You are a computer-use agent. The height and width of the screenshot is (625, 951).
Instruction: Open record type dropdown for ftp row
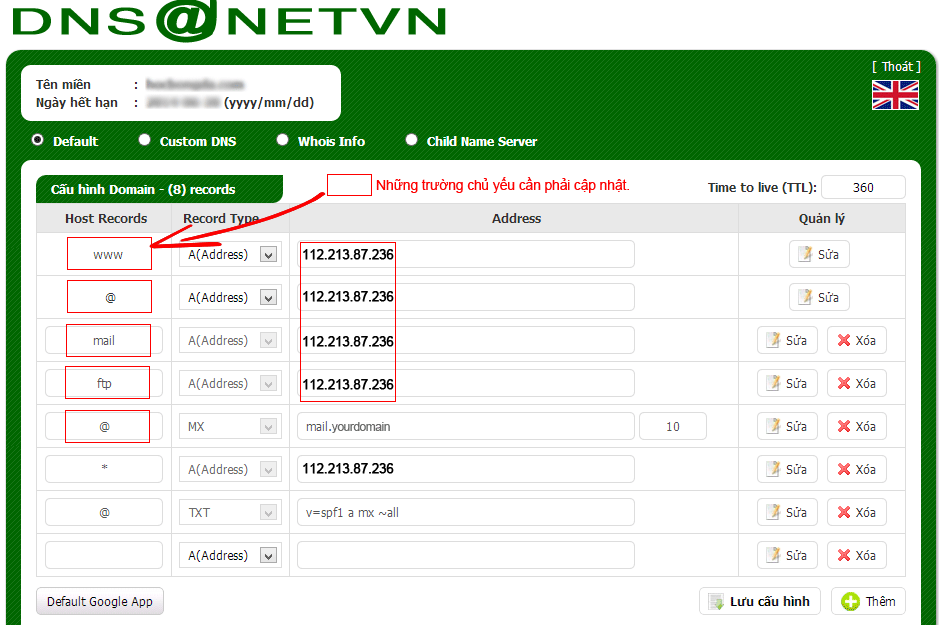point(230,383)
